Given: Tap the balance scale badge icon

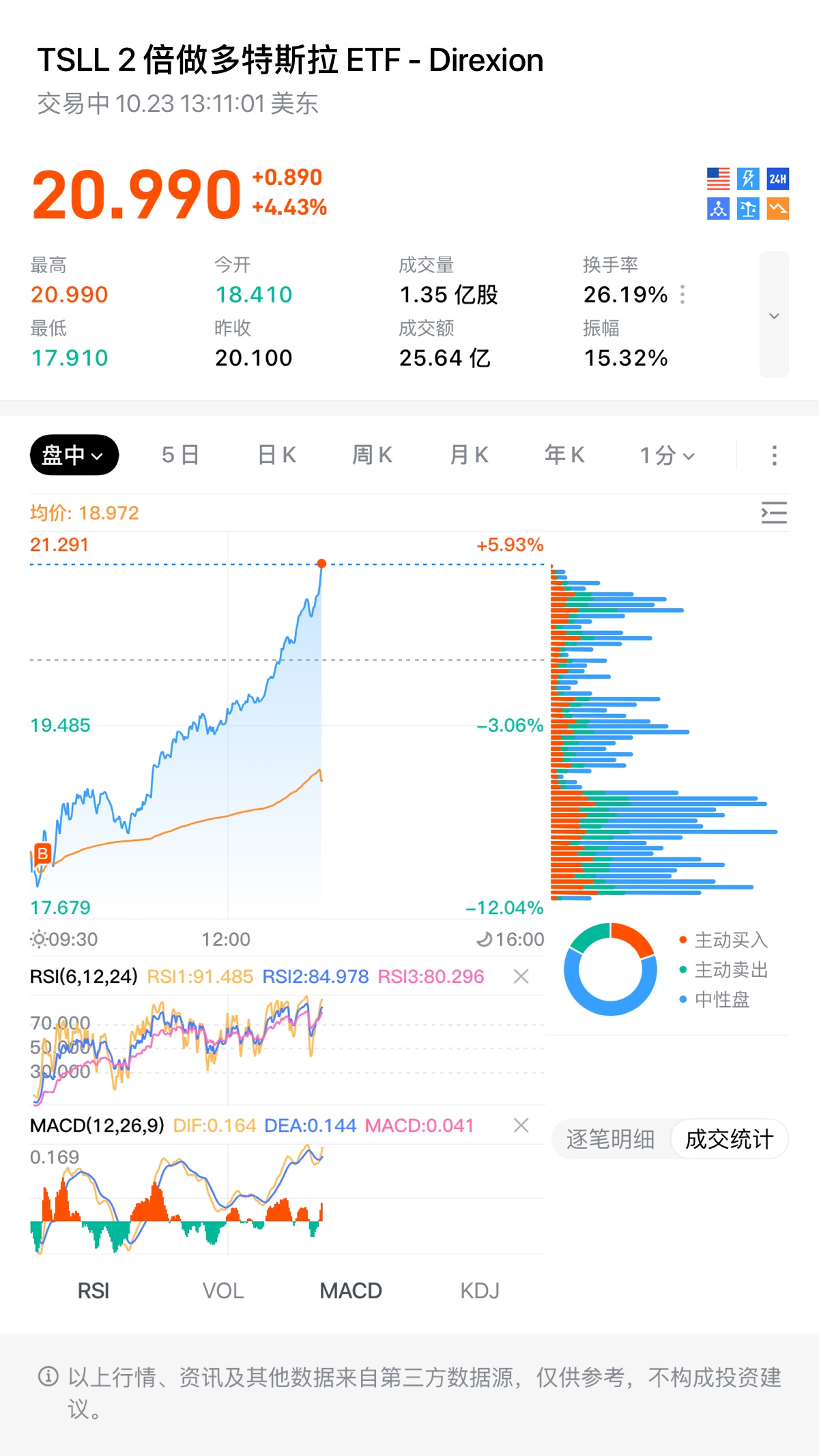Looking at the screenshot, I should [748, 209].
